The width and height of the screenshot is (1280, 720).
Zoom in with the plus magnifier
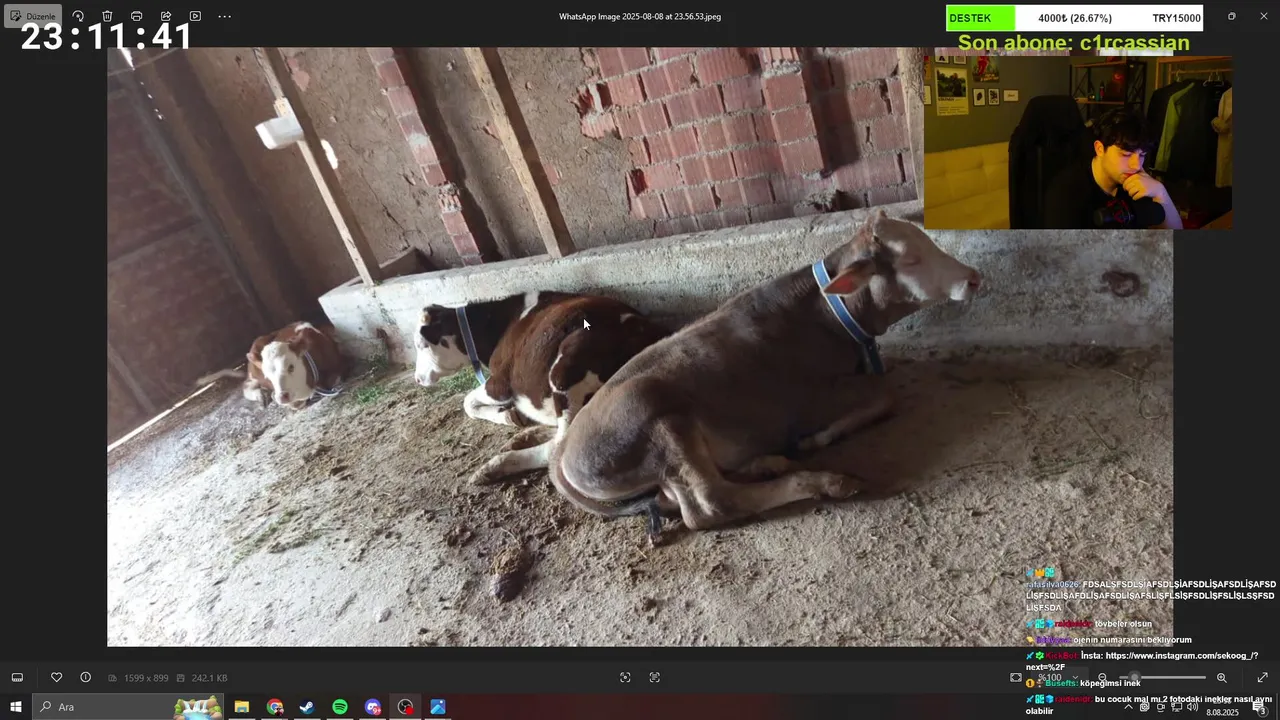click(x=1221, y=678)
